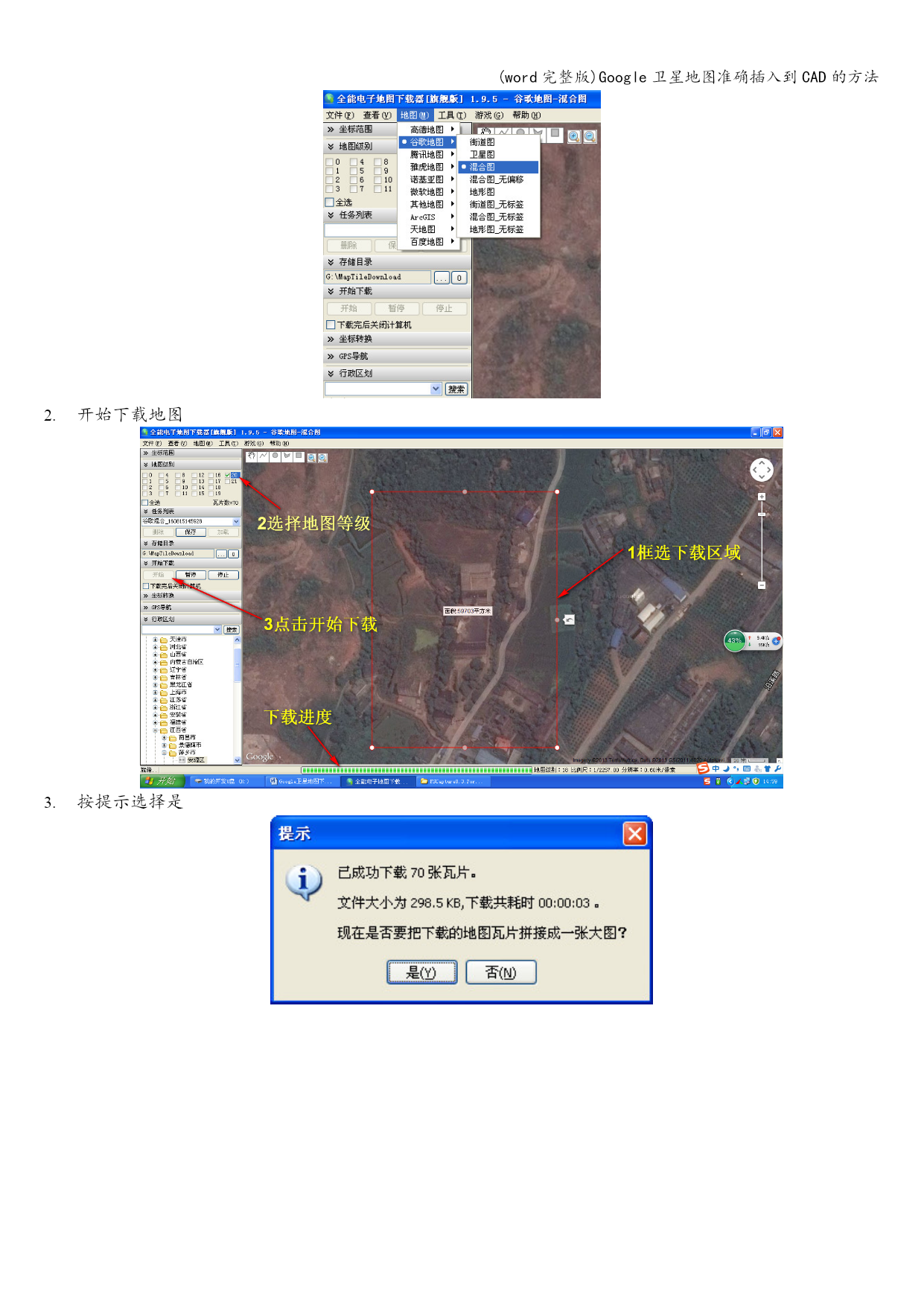Select the polygon selection tool in the full-window toolbar
924x1306 pixels.
[x=287, y=456]
